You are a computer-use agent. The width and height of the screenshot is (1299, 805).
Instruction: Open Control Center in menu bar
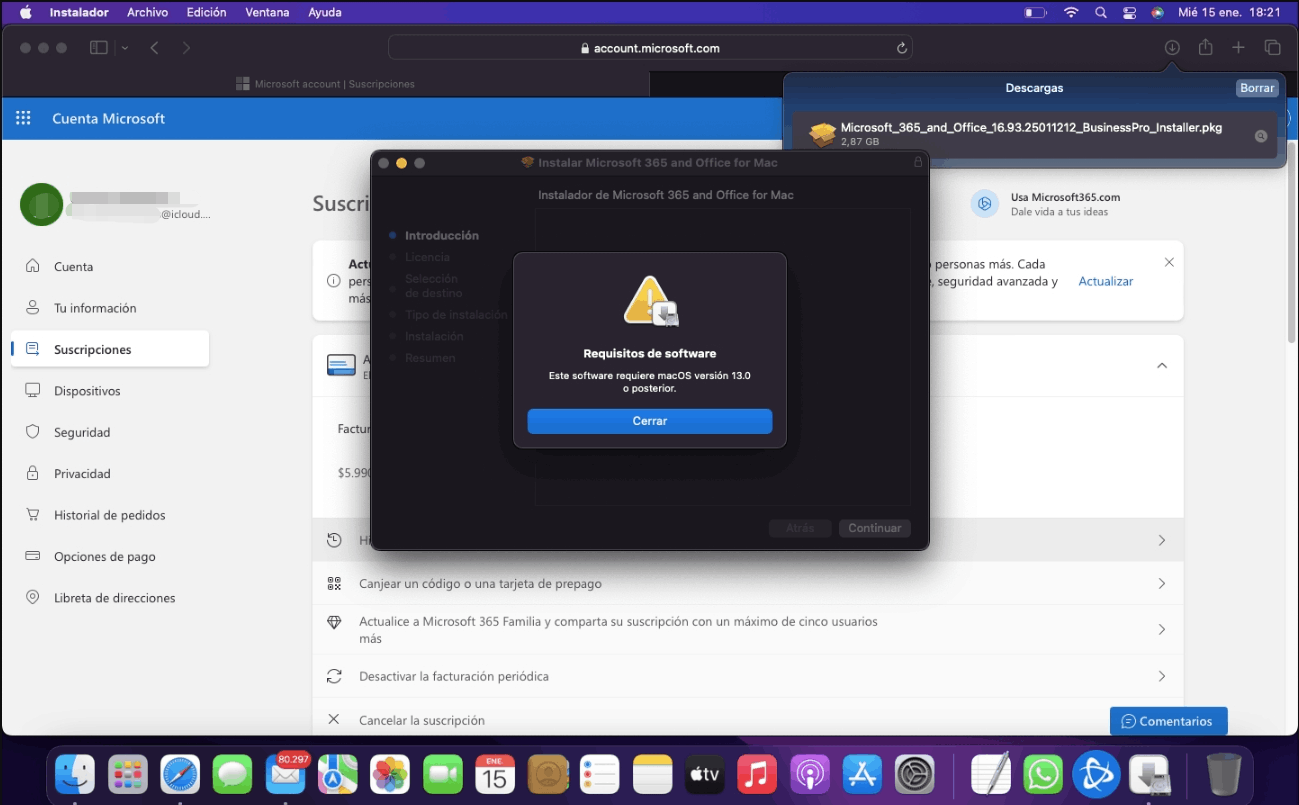[x=1129, y=13]
